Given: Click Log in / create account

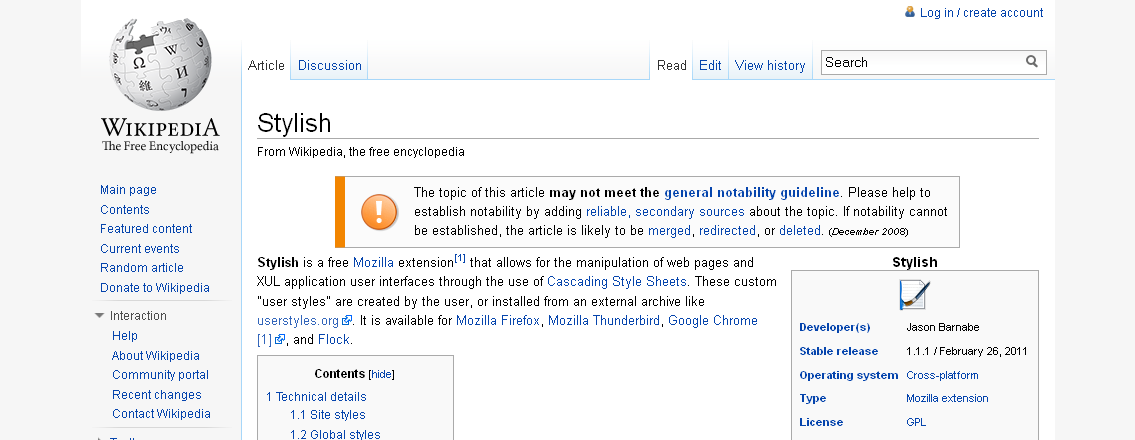Looking at the screenshot, I should 982,12.
